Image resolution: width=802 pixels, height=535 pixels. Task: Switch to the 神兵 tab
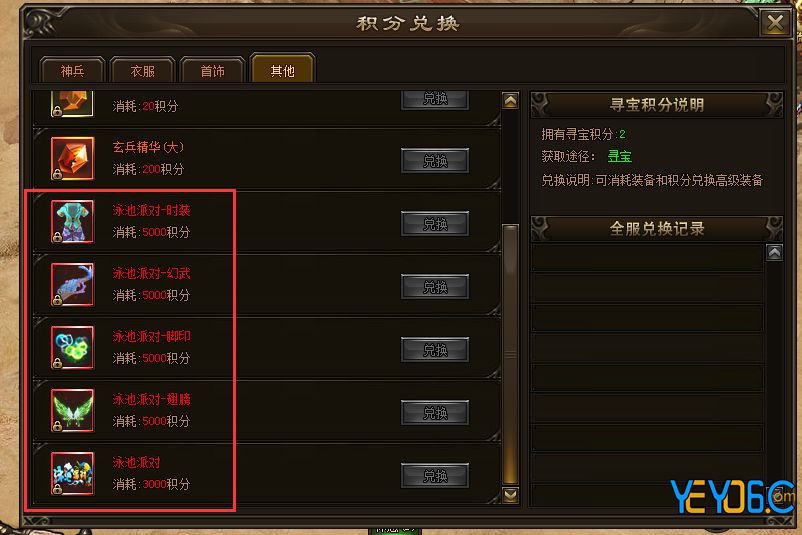pyautogui.click(x=72, y=71)
